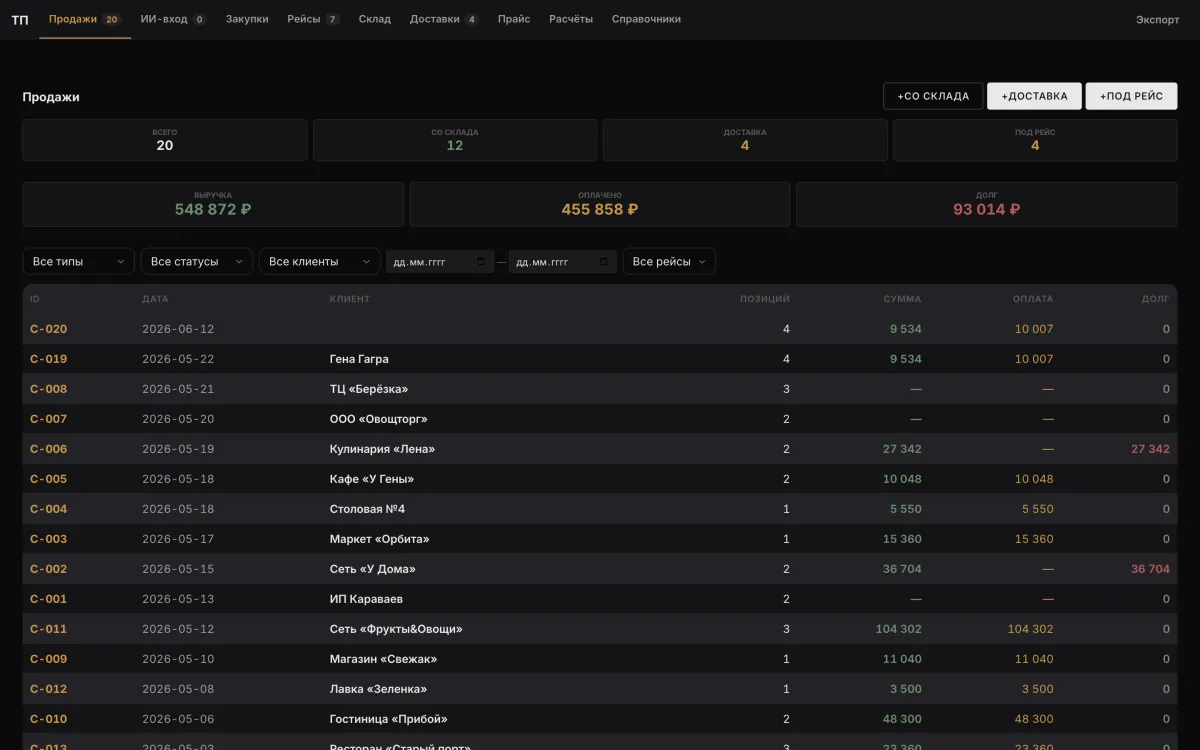Screen dimensions: 1200x750
Task: Open sale C-001
Action: [x=49, y=599]
